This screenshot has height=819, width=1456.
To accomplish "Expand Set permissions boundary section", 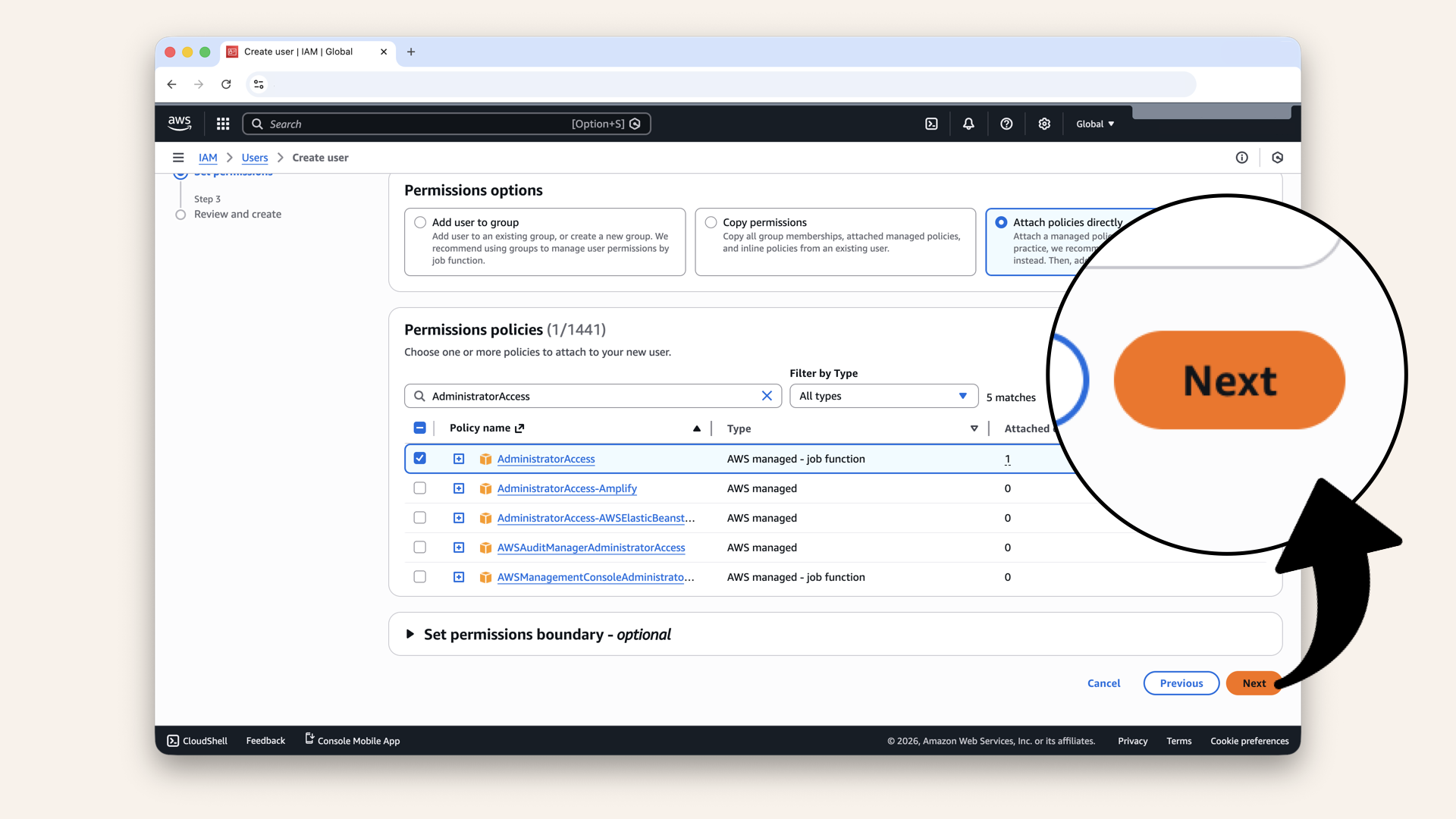I will tap(410, 634).
